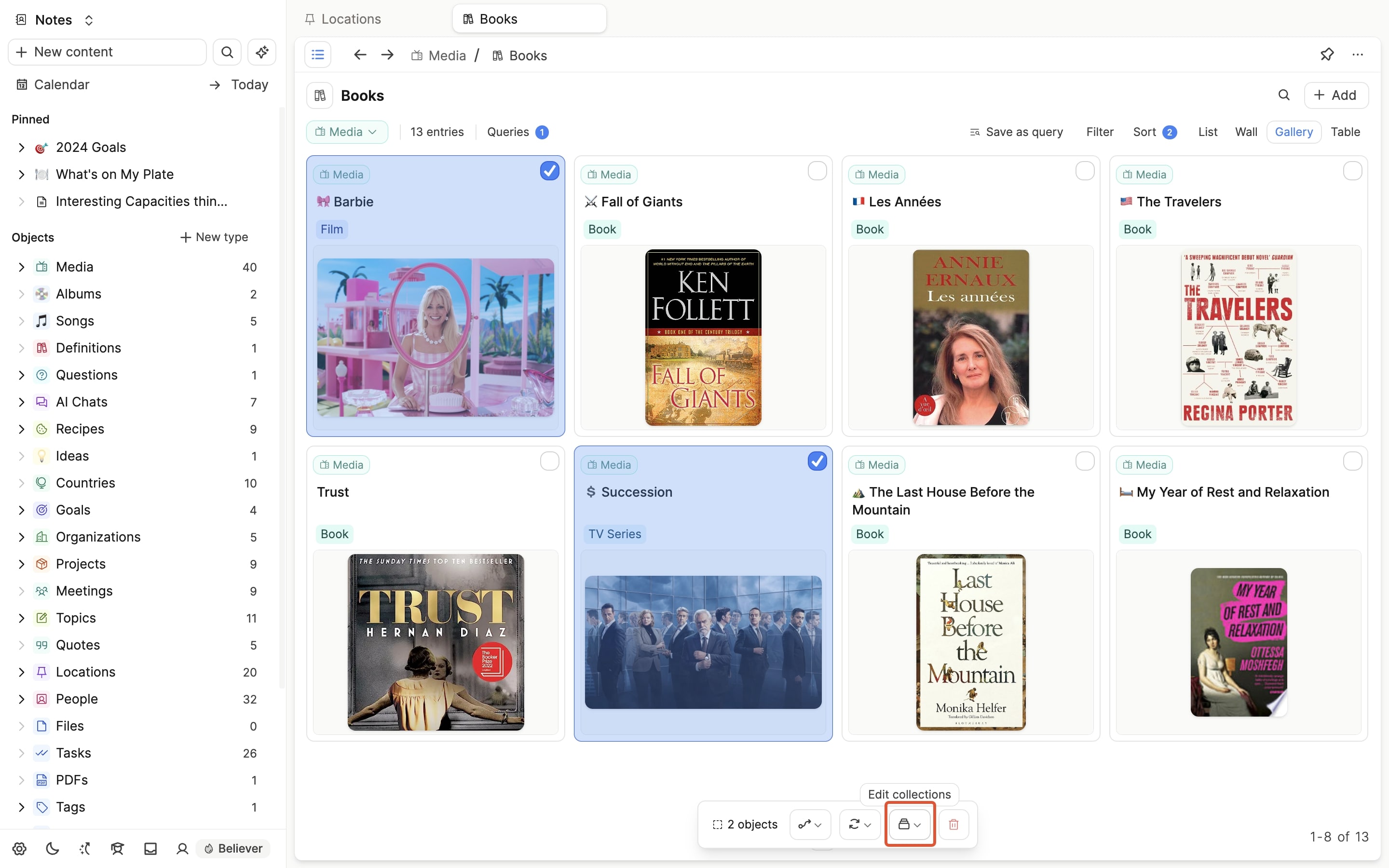Open the inbox tray icon in sidebar footer
1389x868 pixels.
click(150, 849)
